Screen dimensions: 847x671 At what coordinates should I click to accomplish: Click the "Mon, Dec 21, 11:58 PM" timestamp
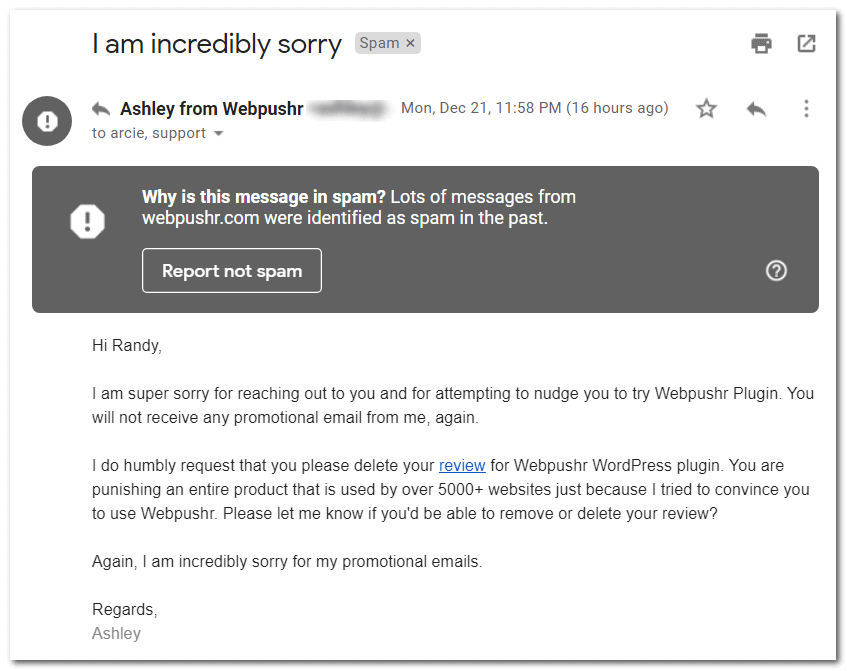[481, 108]
